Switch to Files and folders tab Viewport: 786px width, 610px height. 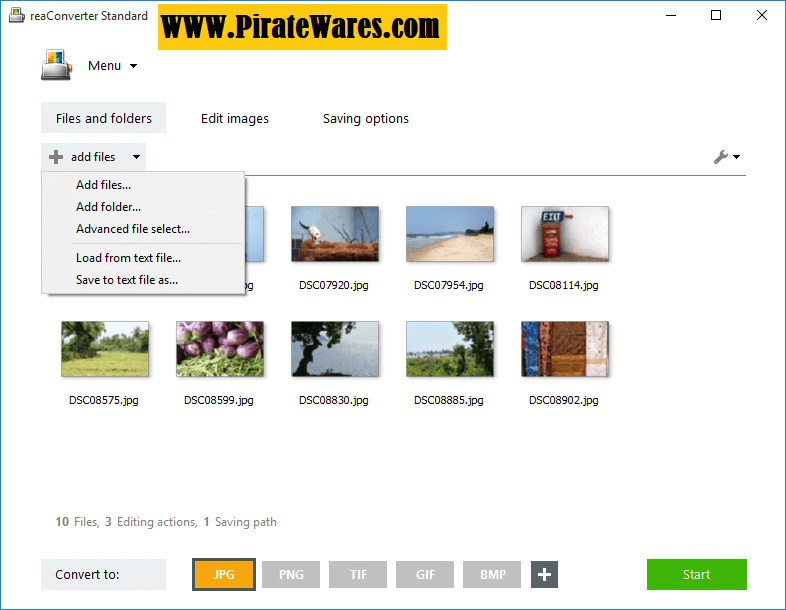coord(103,118)
